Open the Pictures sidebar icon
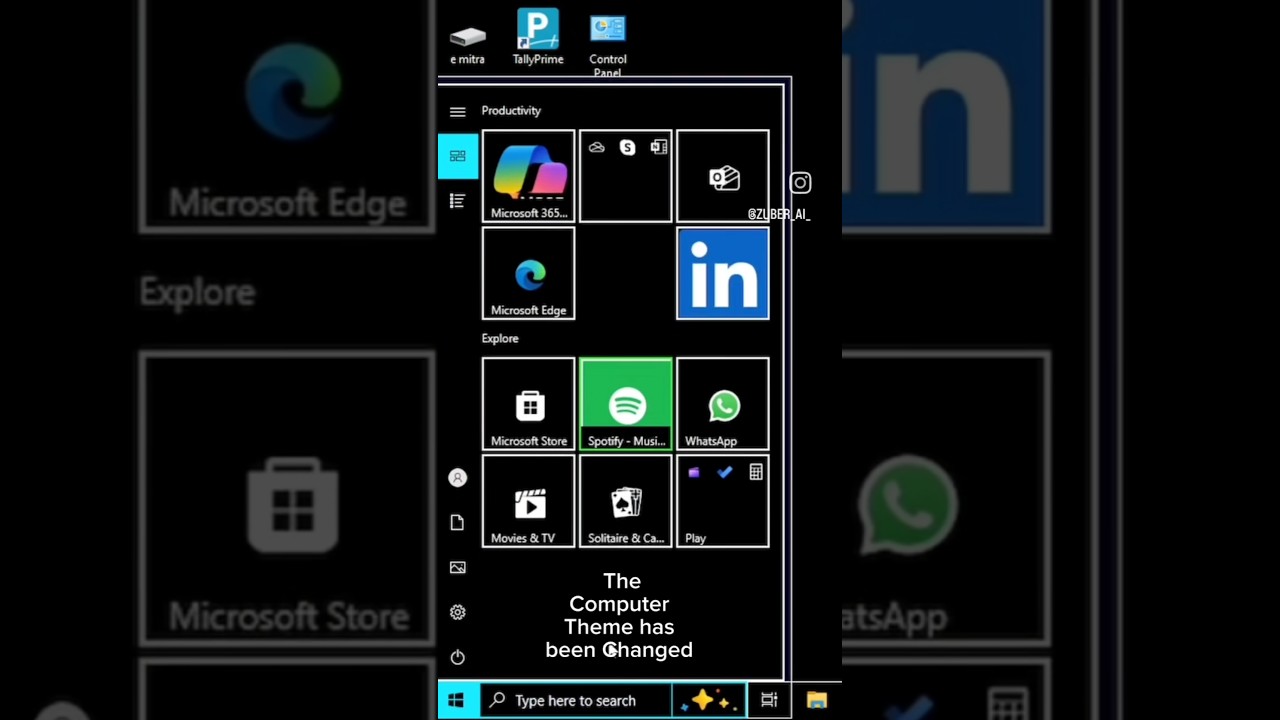This screenshot has width=1280, height=720. [x=458, y=567]
